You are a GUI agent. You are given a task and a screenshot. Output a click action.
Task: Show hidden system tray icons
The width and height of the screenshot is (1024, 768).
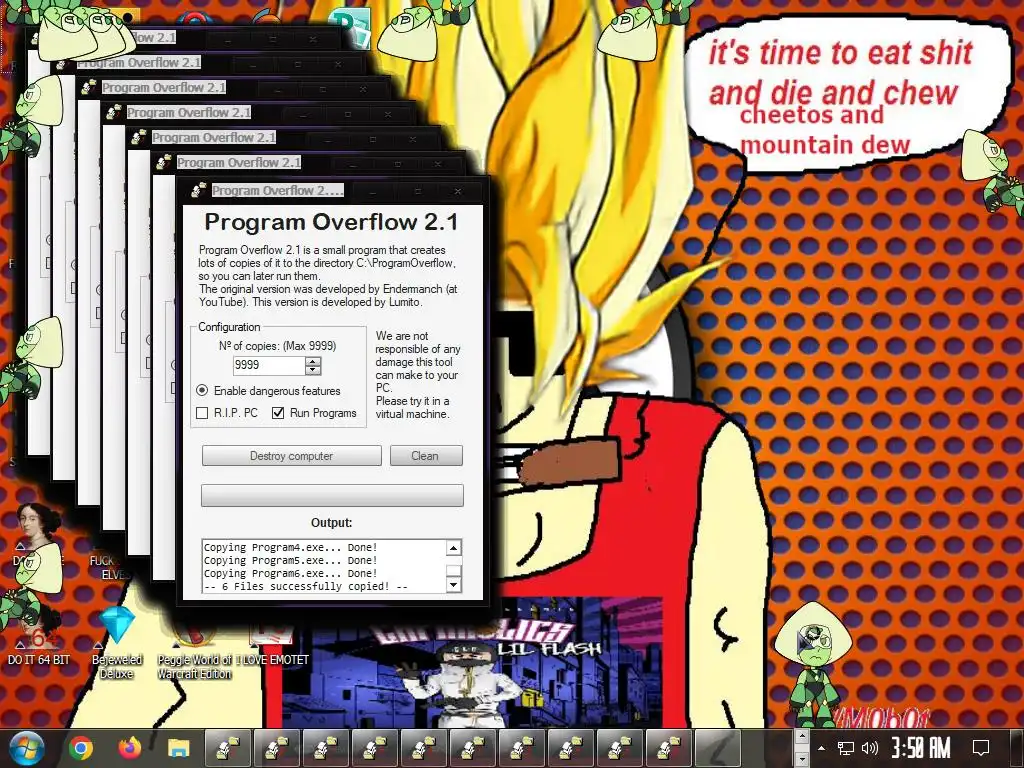[x=822, y=748]
